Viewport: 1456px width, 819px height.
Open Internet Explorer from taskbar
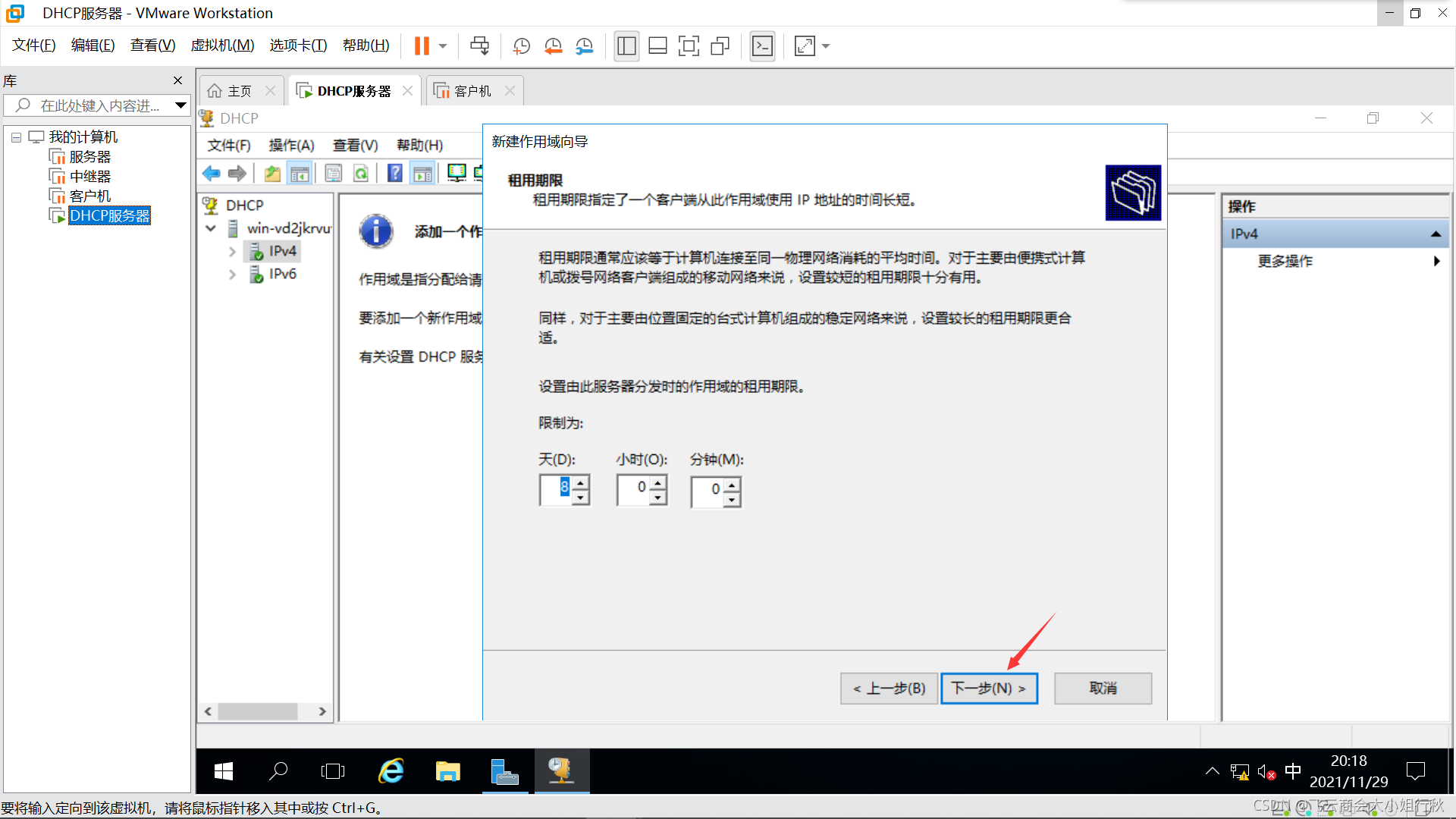click(x=391, y=771)
